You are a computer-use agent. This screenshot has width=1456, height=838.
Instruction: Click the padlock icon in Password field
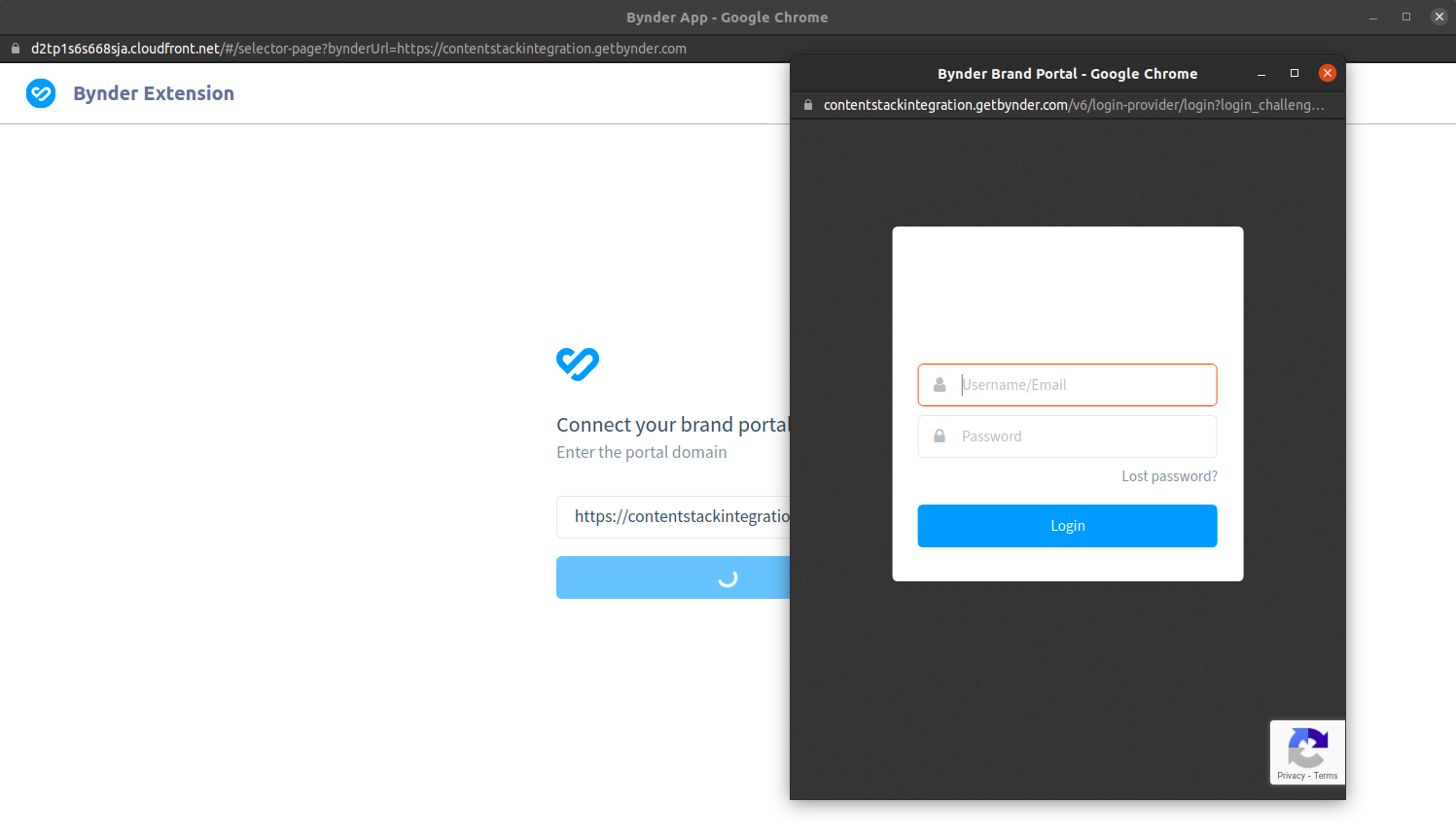[940, 436]
